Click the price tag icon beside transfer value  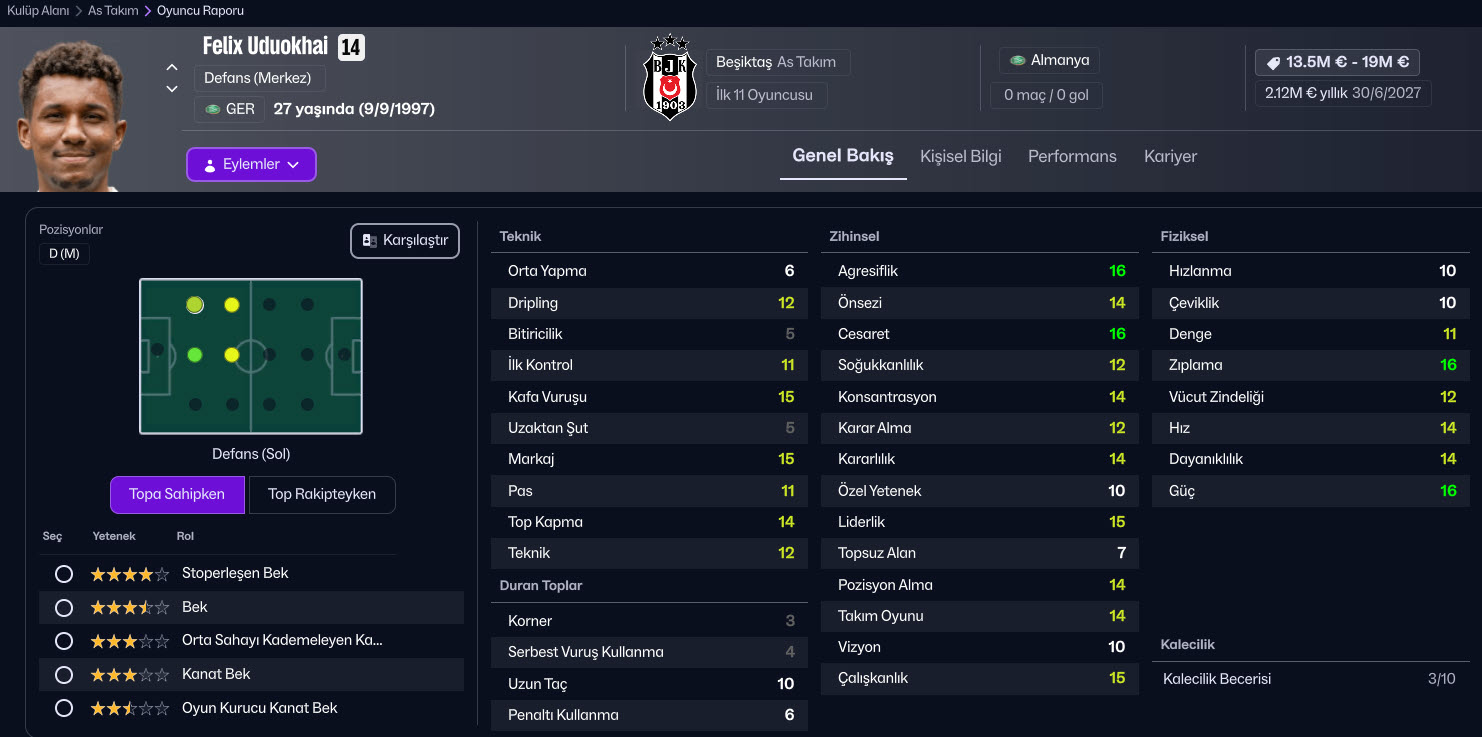tap(1273, 63)
